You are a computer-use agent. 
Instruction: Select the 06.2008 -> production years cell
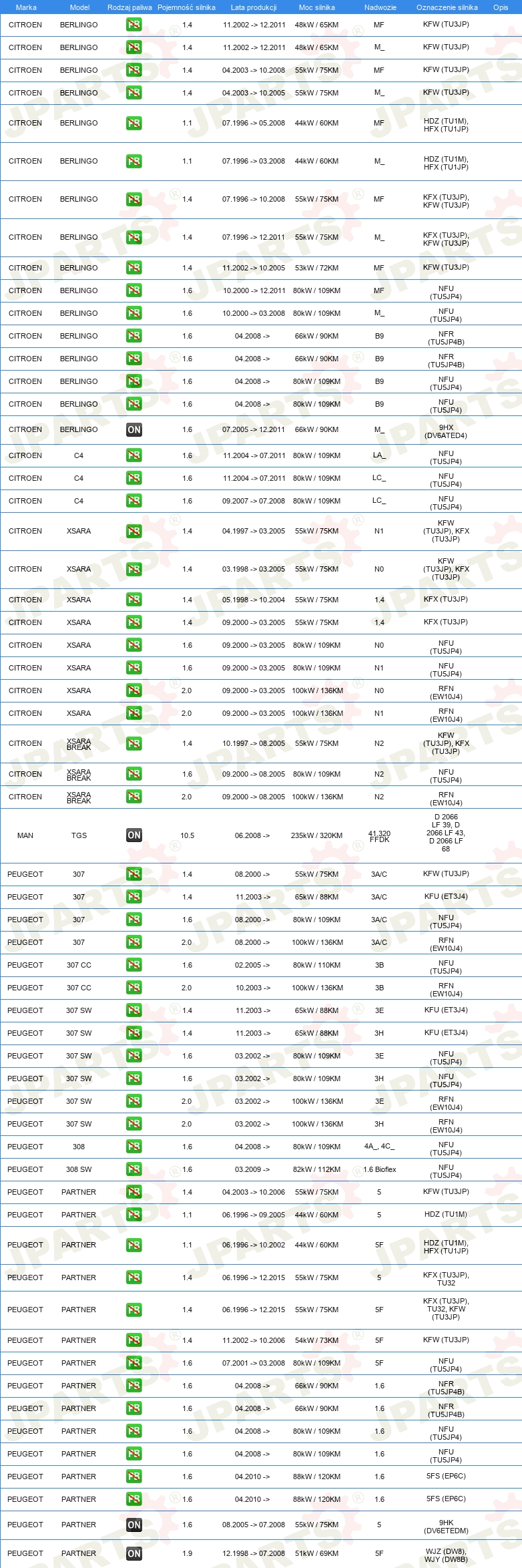252,835
